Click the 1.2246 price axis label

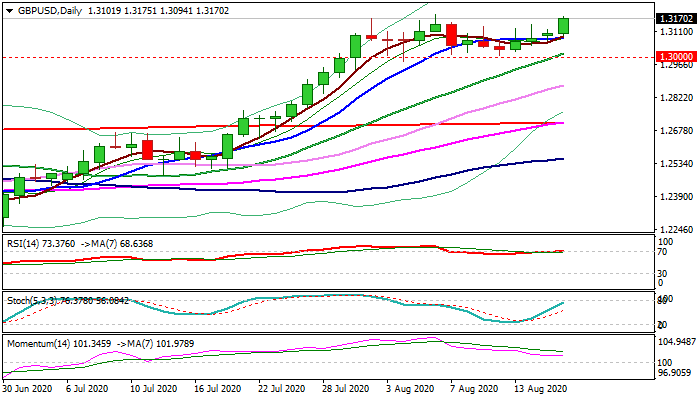pyautogui.click(x=674, y=229)
